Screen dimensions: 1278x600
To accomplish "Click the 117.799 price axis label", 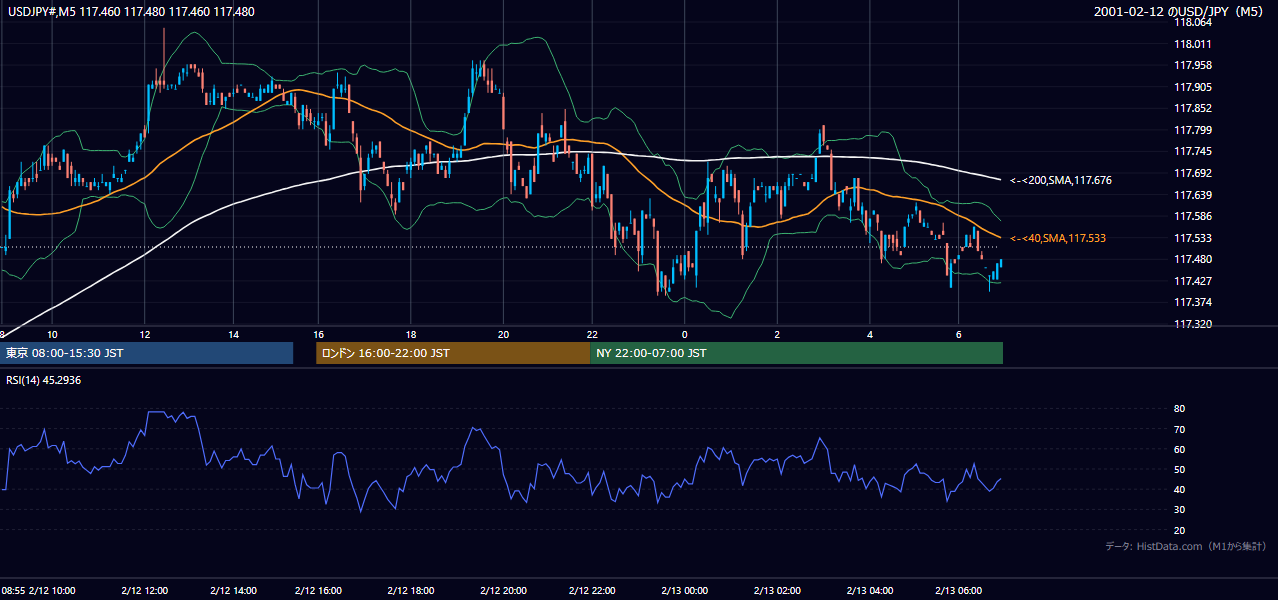I will 1192,130.
